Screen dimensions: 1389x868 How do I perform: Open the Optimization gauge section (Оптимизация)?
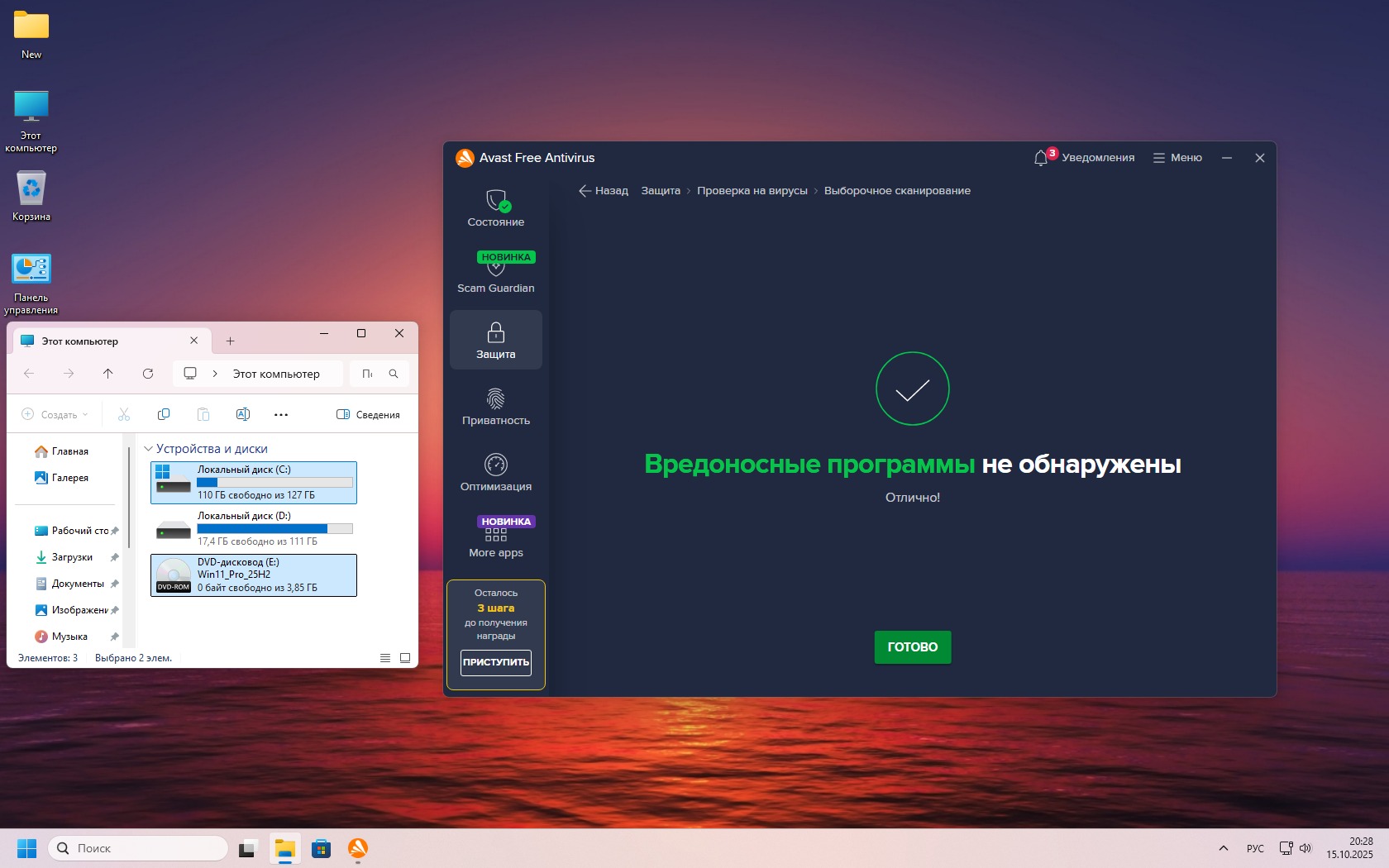(495, 472)
